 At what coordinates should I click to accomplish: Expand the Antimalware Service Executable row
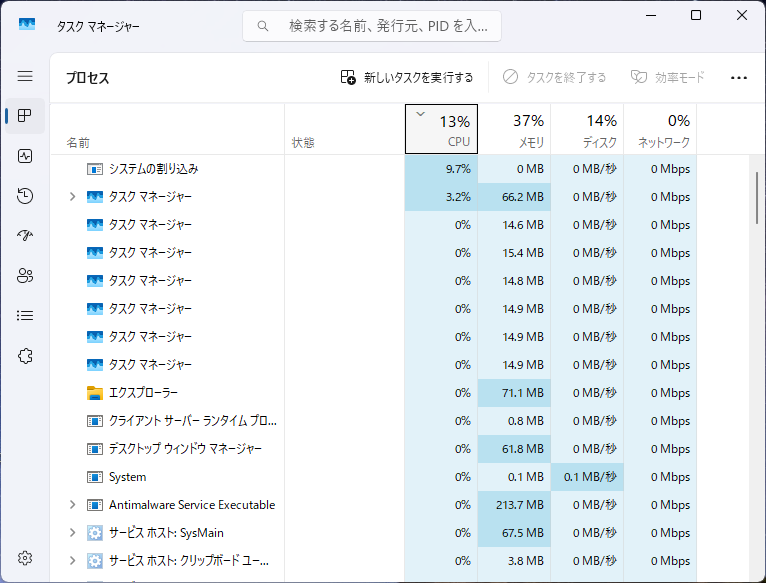[x=72, y=505]
